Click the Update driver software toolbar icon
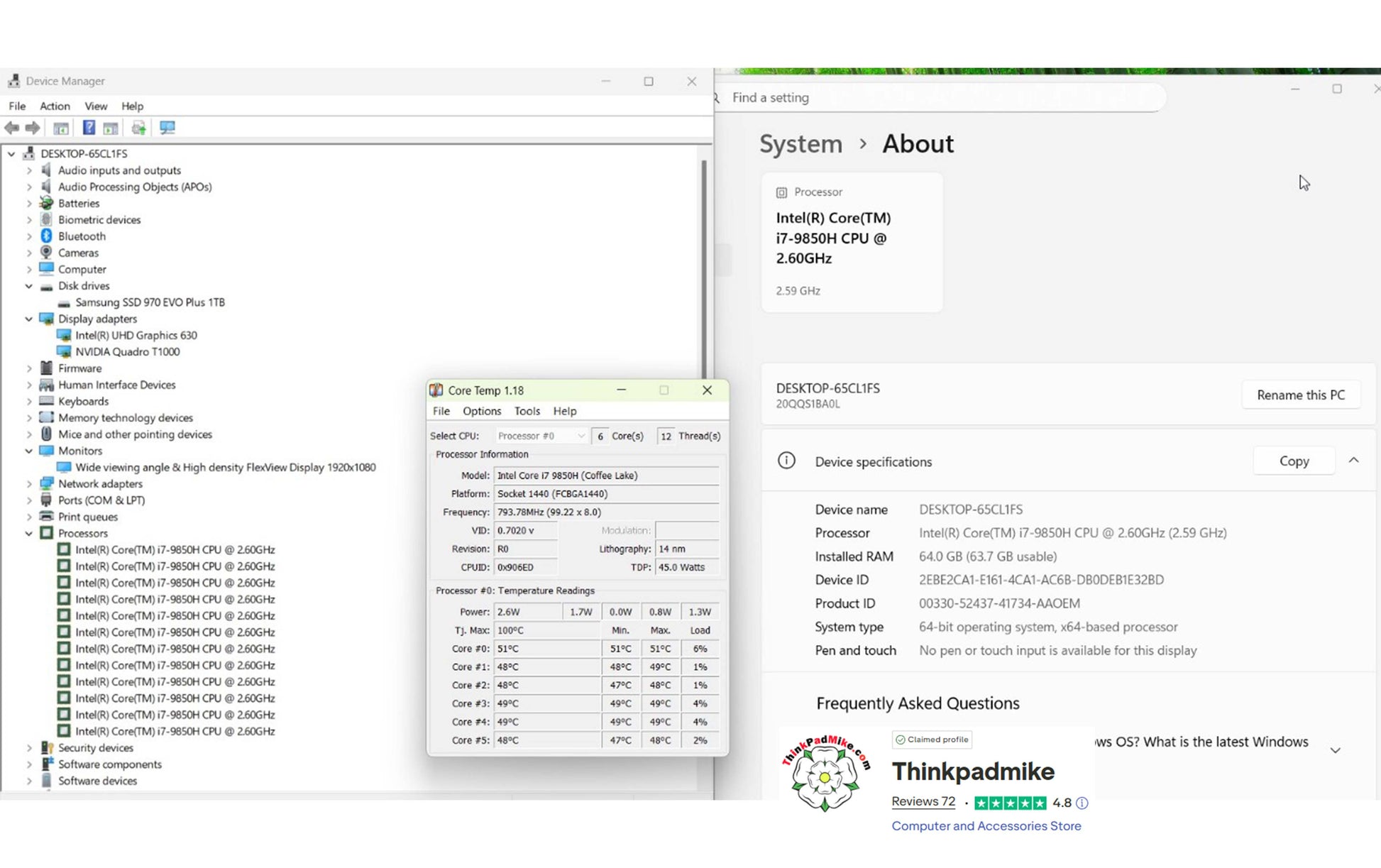This screenshot has width=1381, height=868. pos(138,128)
